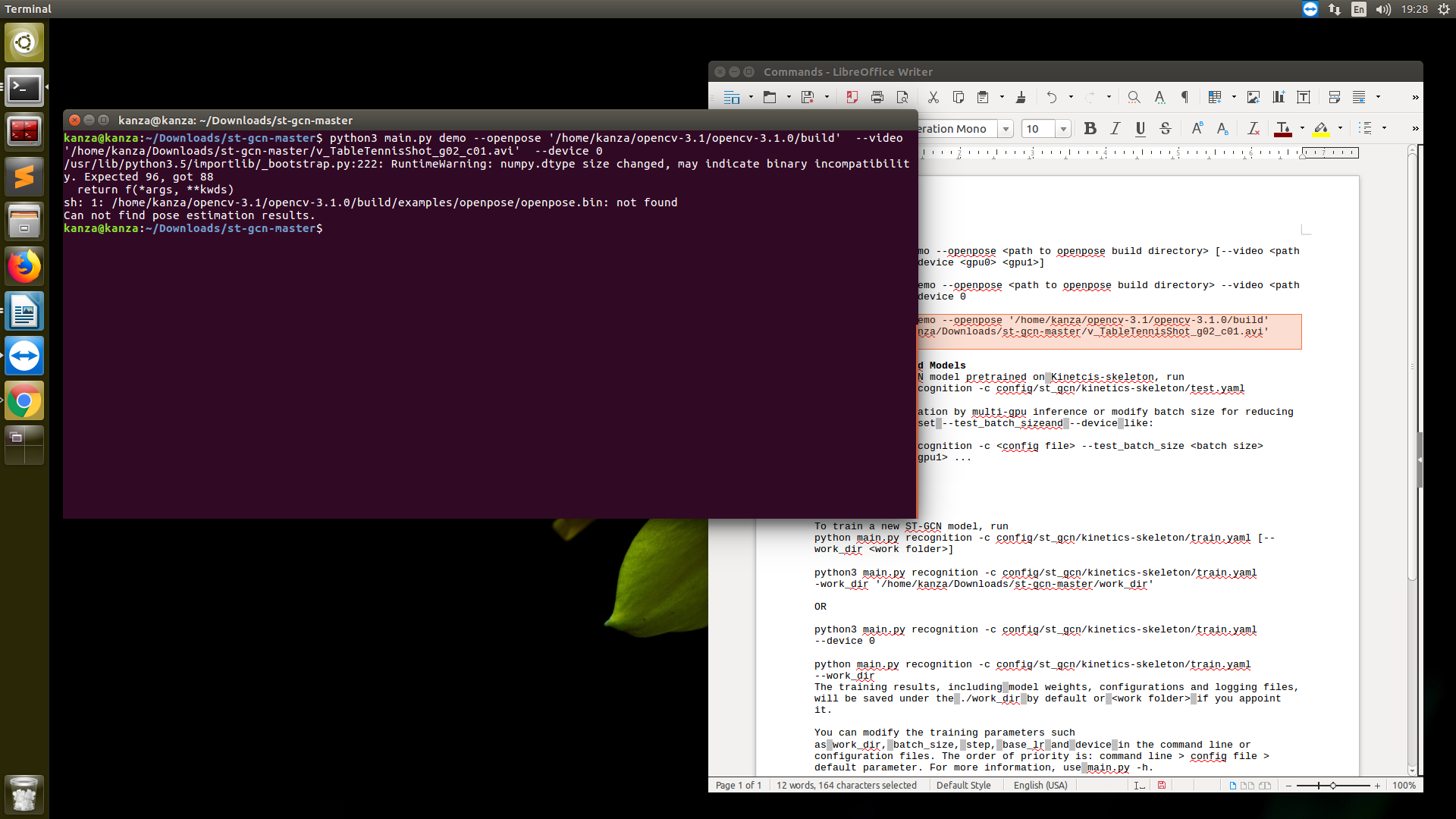Image resolution: width=1456 pixels, height=819 pixels.
Task: Open the English (USA) language selector
Action: tap(1040, 785)
